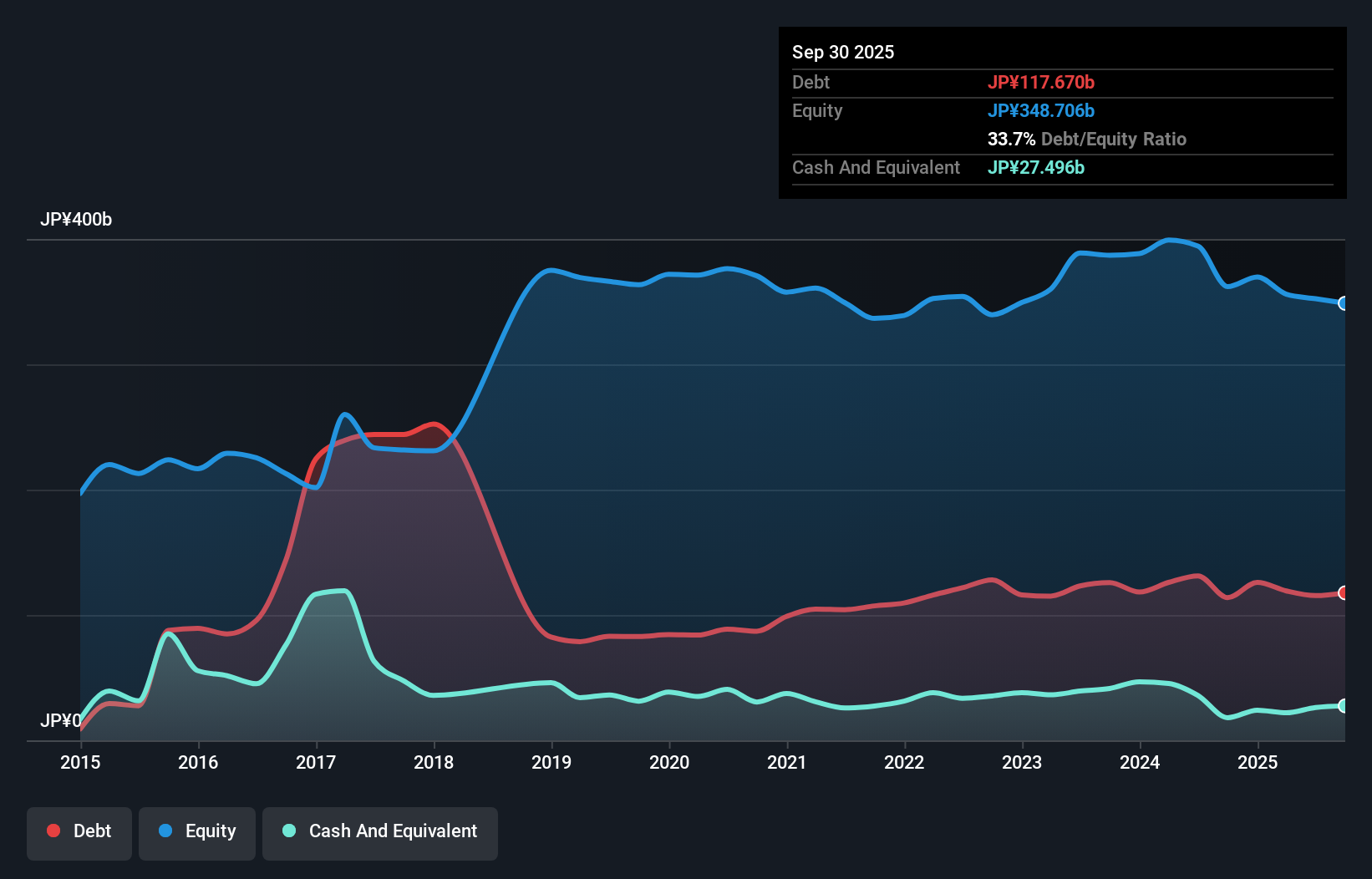Click the JP¥400b y-axis label
The height and width of the screenshot is (879, 1372).
76,220
